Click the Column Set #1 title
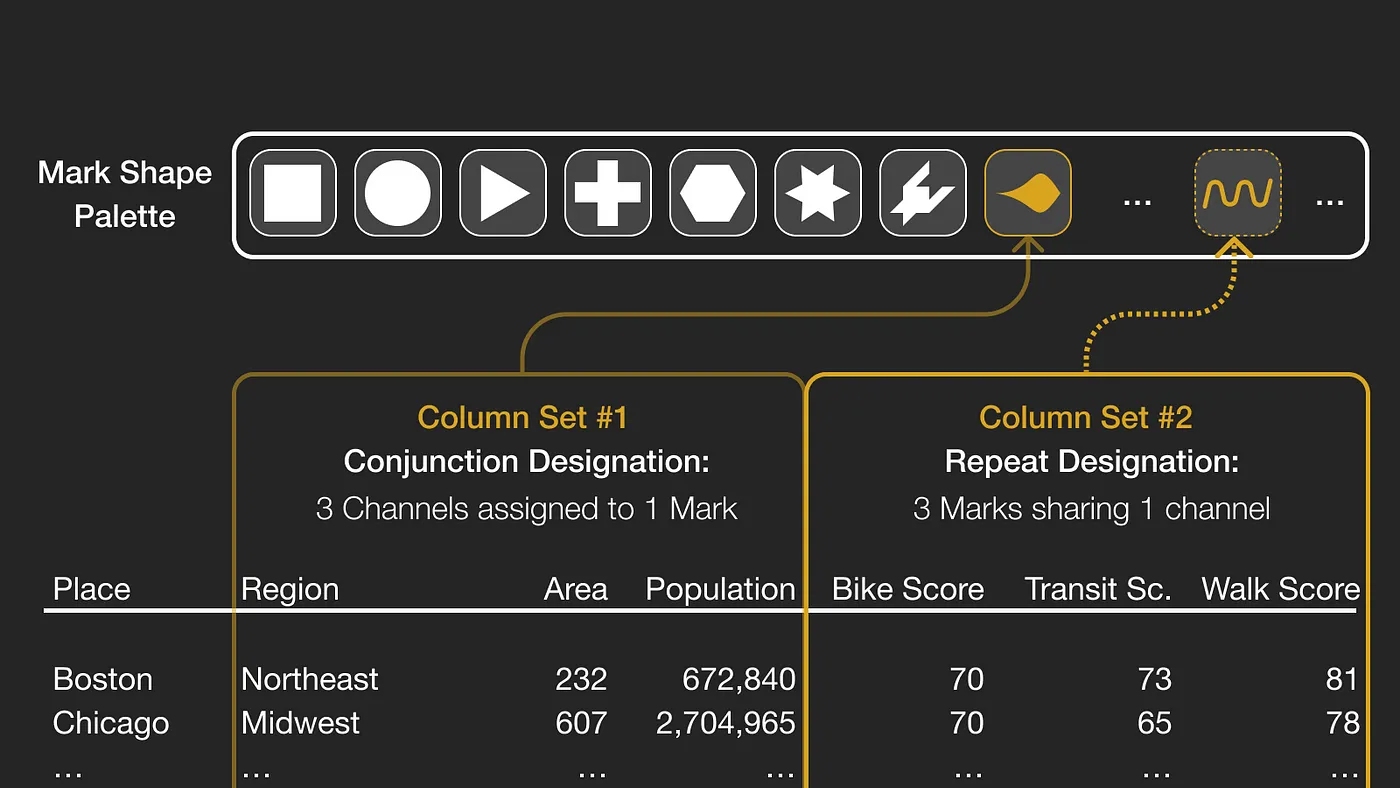Viewport: 1400px width, 788px height. pos(522,417)
